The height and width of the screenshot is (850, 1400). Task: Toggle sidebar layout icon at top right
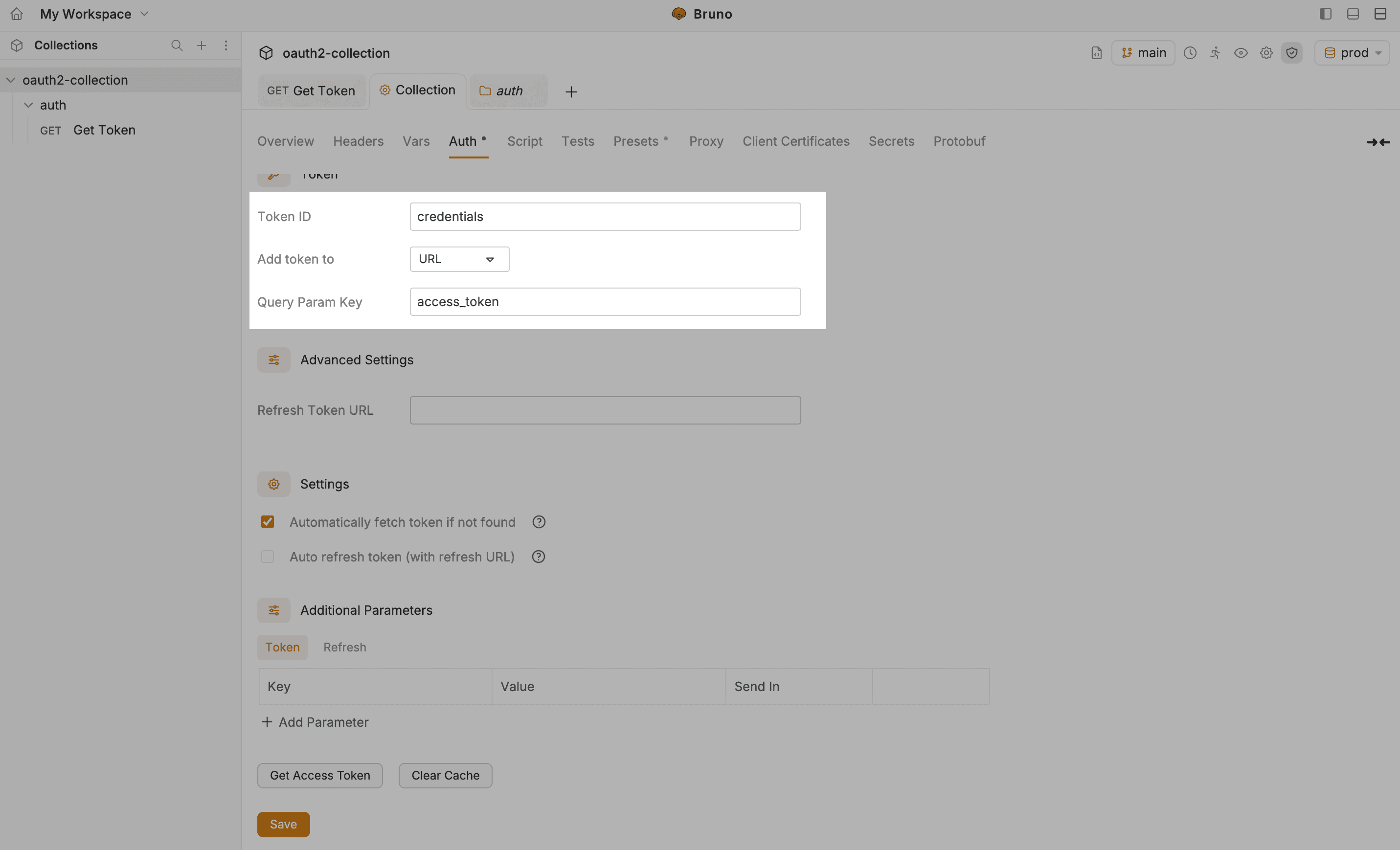tap(1325, 14)
